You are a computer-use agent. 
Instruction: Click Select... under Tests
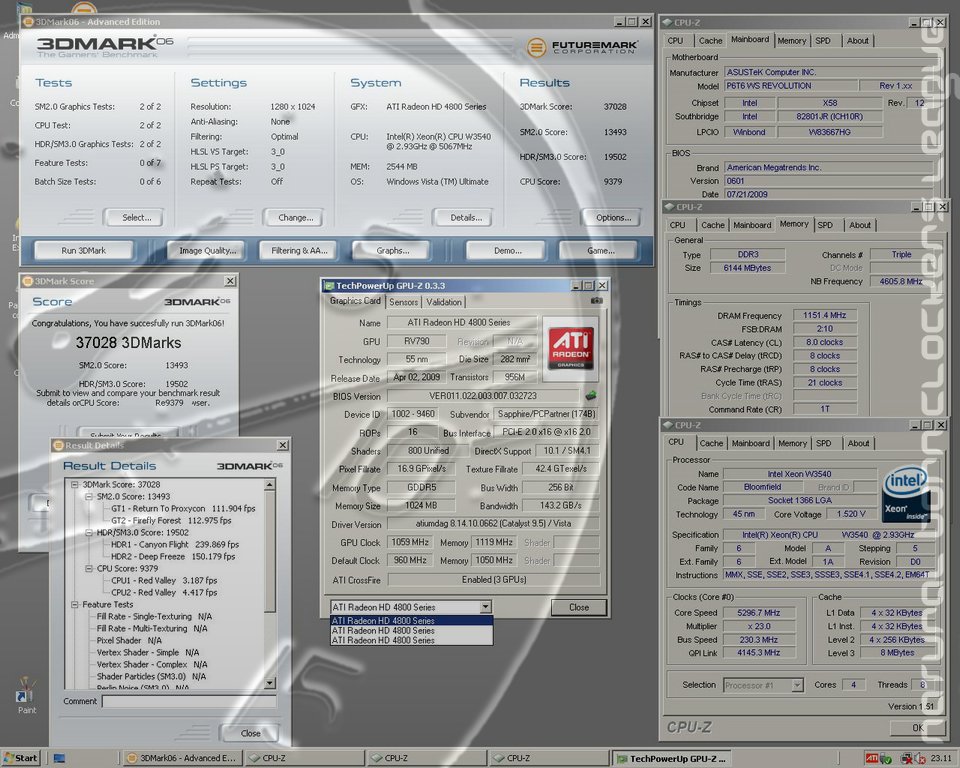pos(137,217)
